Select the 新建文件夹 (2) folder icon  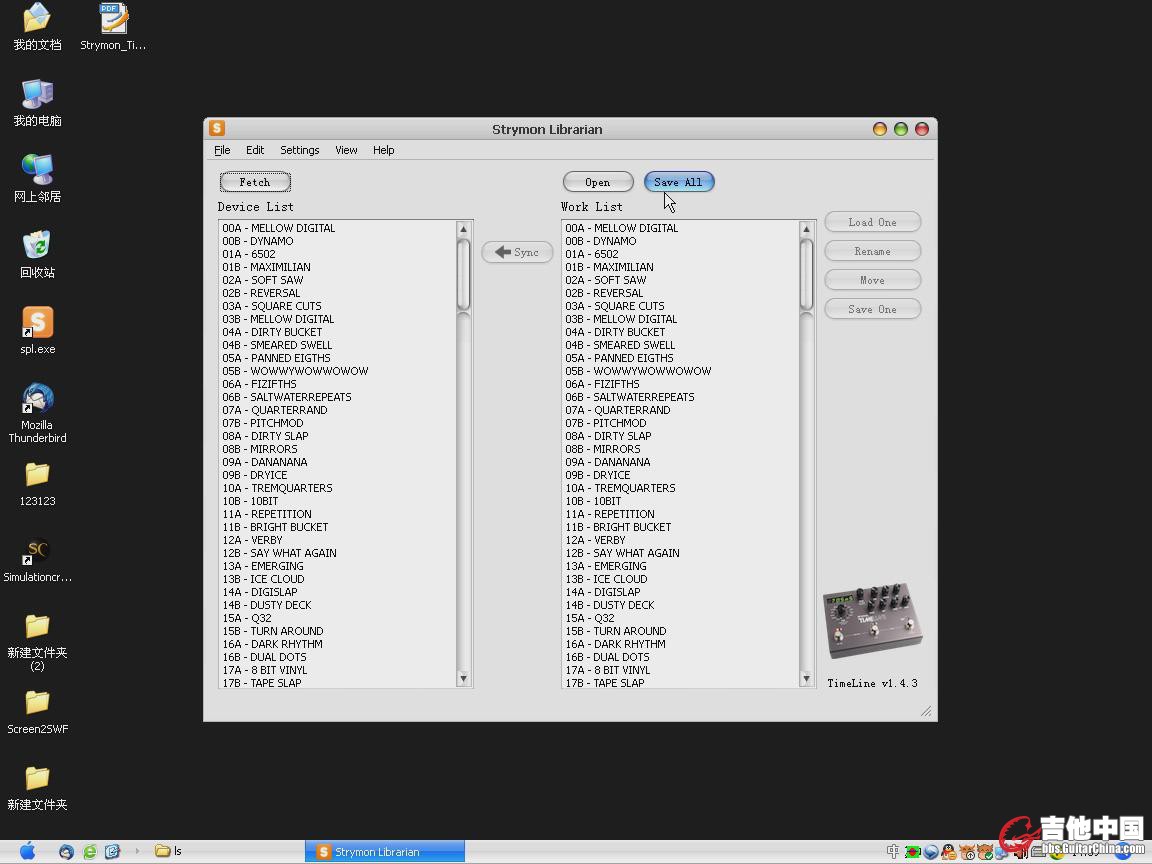37,643
